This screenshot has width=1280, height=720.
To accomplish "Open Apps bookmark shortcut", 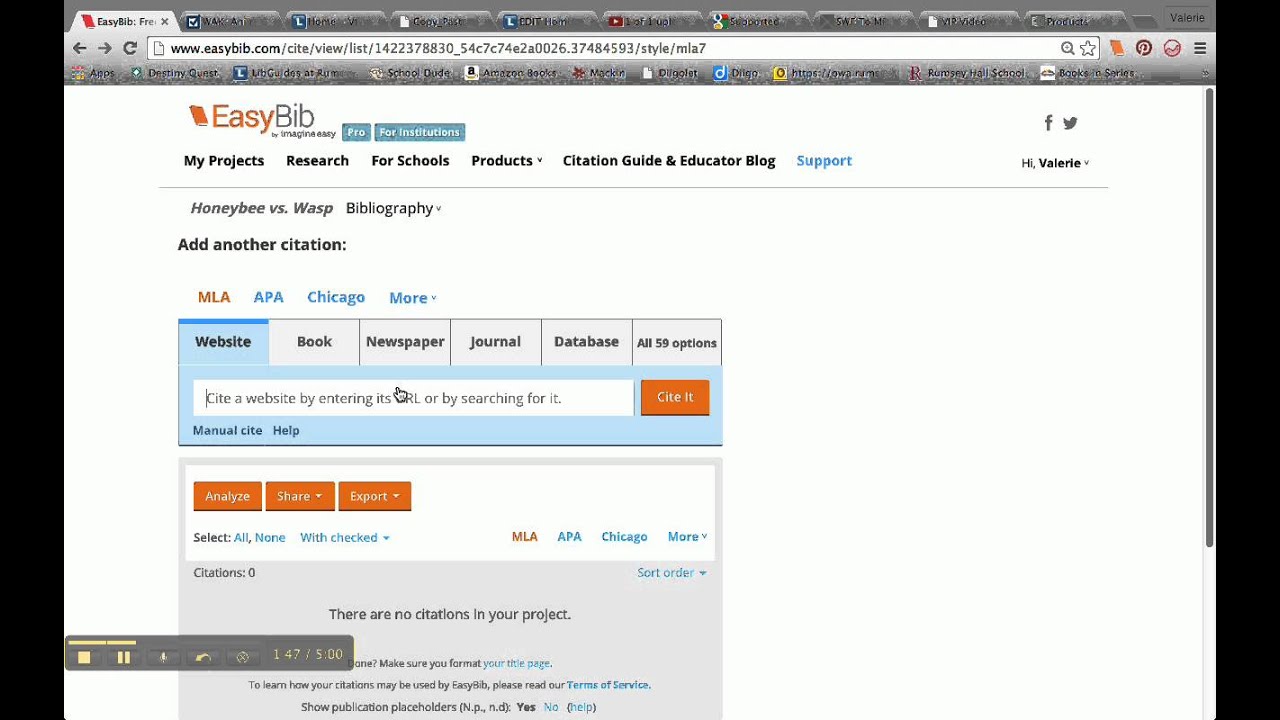I will click(x=93, y=73).
